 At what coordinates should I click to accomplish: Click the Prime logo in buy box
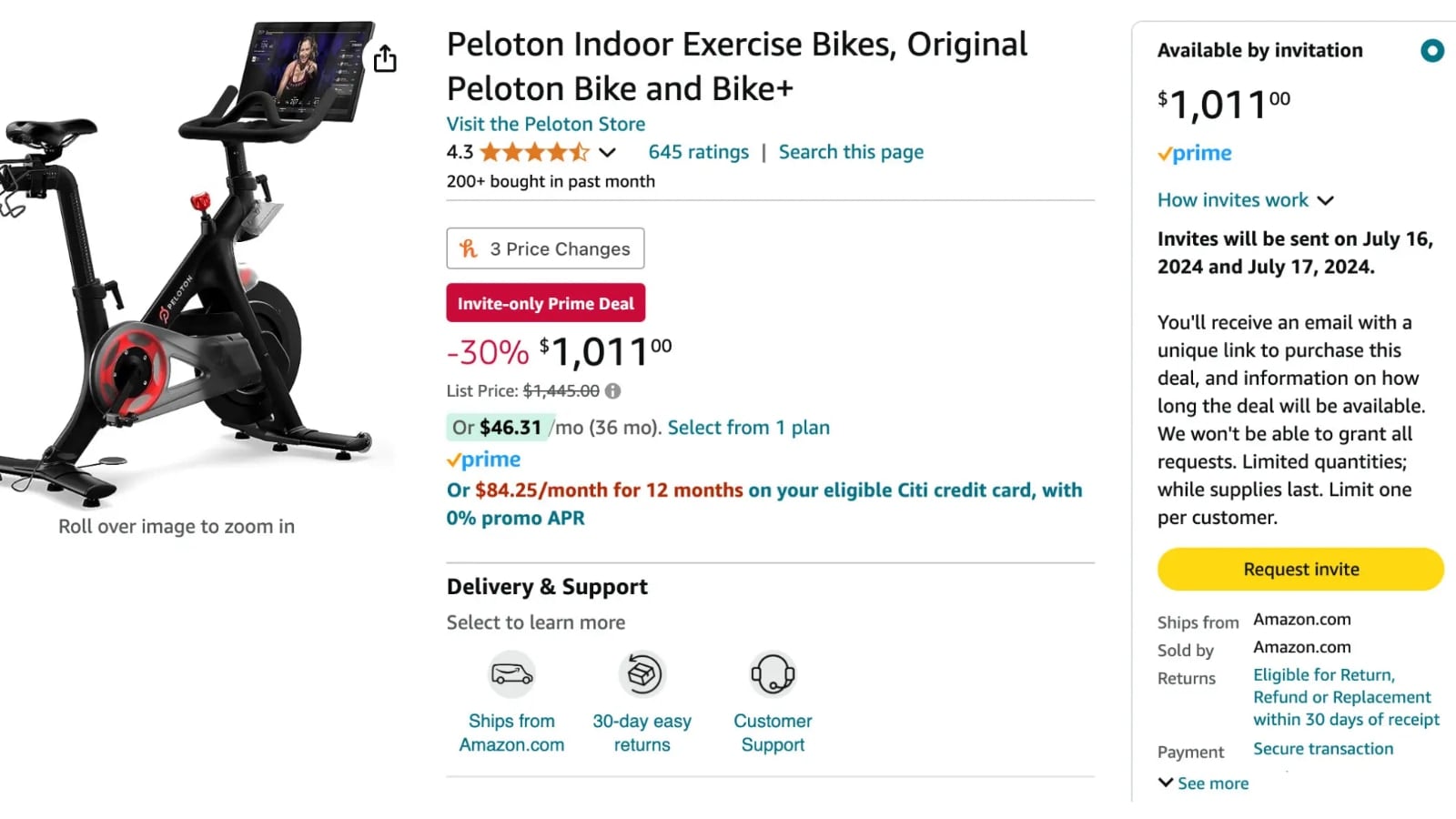(1195, 154)
